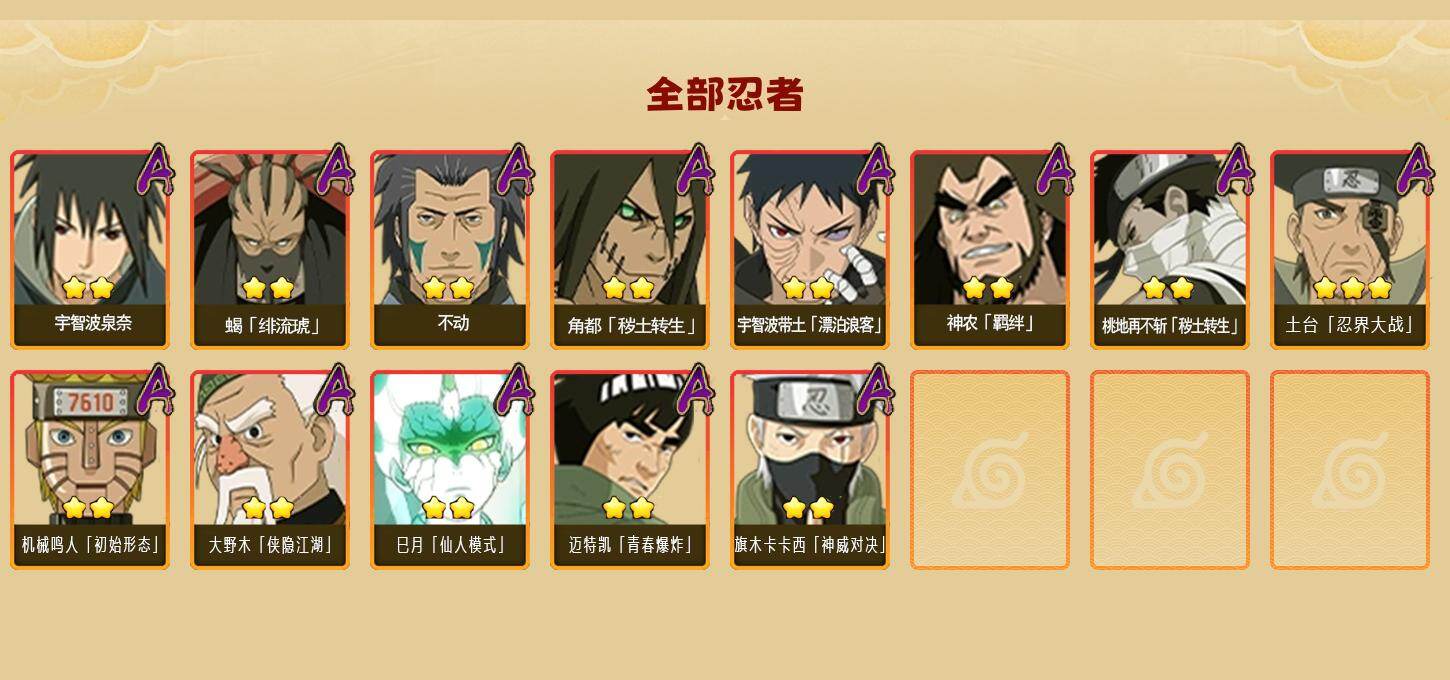The height and width of the screenshot is (680, 1450).
Task: Choose the 土台「忍界大战」 three-star card
Action: [1350, 250]
